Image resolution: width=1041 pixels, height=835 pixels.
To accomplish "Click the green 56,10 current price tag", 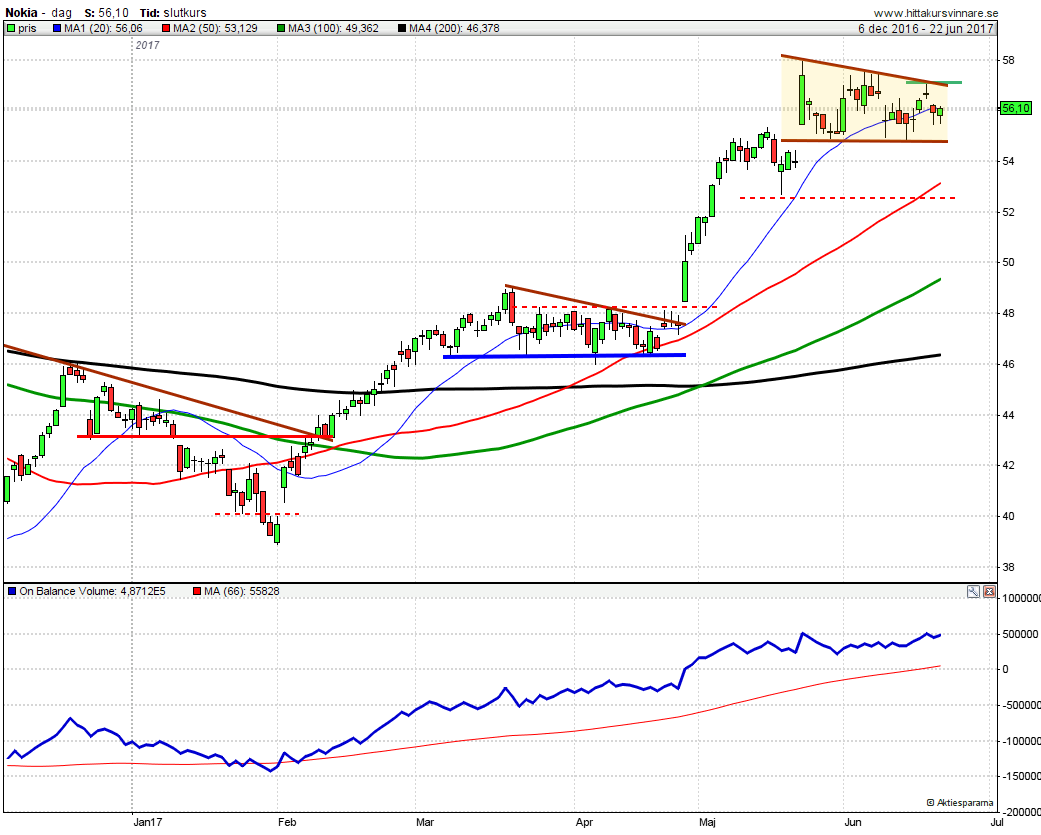I will pyautogui.click(x=1016, y=108).
